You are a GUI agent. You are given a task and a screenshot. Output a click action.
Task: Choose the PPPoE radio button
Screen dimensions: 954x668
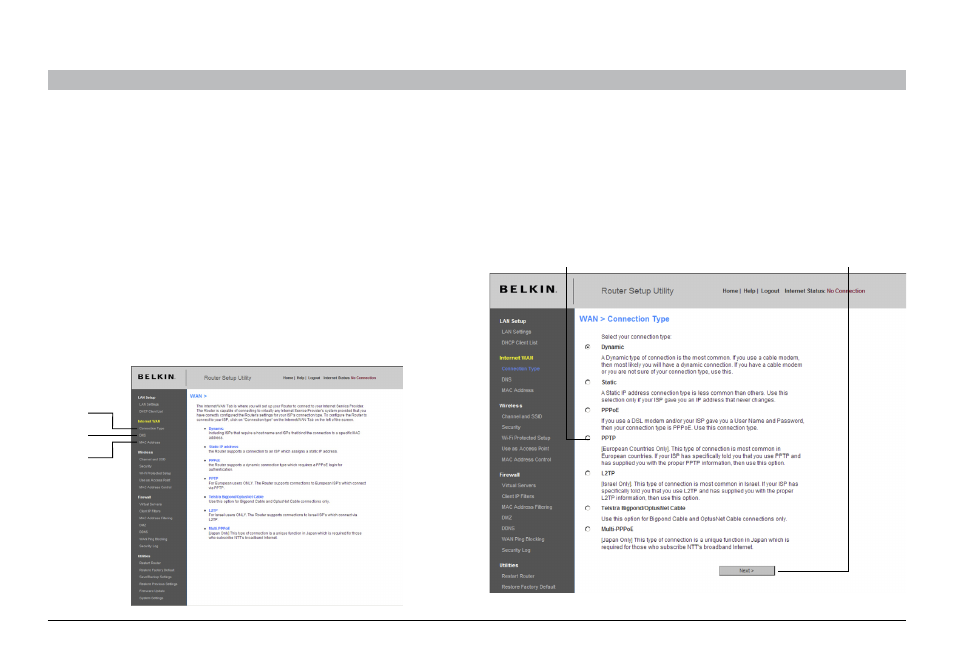point(587,410)
